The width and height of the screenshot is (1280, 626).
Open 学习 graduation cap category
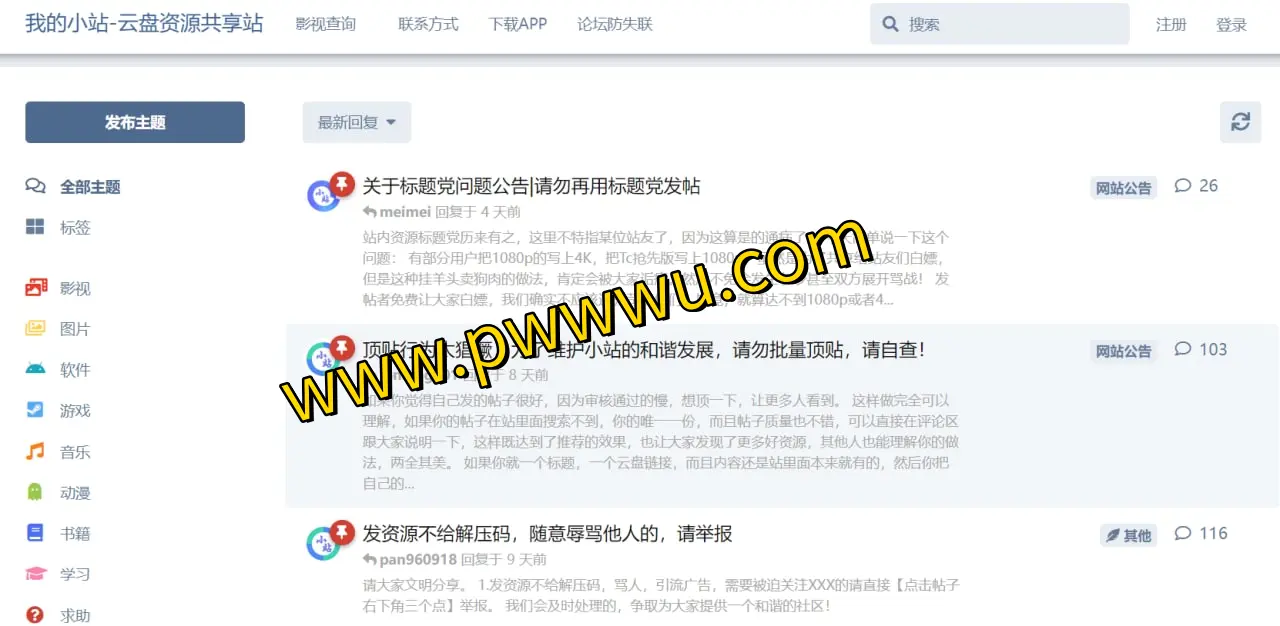pos(36,574)
